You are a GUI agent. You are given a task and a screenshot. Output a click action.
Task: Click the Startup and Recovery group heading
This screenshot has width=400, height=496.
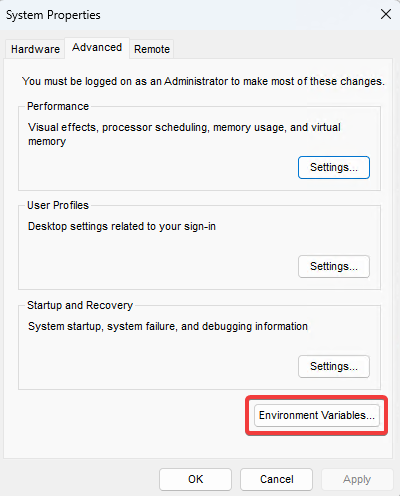(80, 305)
